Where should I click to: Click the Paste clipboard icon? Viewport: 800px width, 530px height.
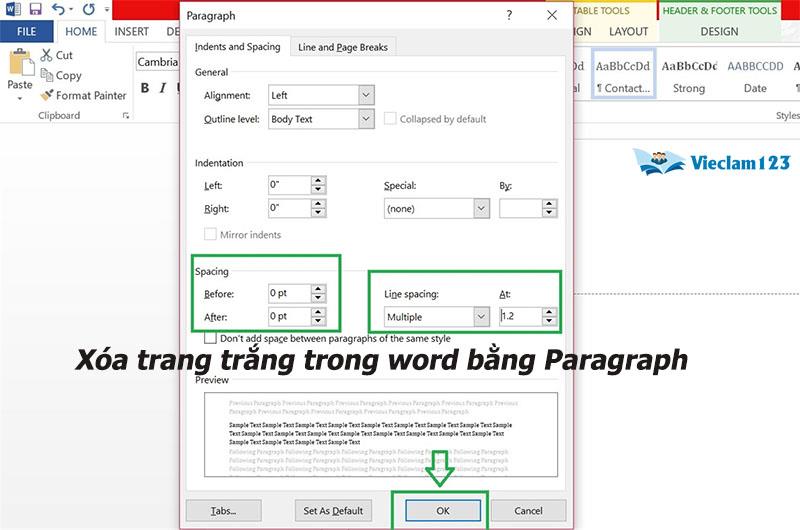pos(20,62)
